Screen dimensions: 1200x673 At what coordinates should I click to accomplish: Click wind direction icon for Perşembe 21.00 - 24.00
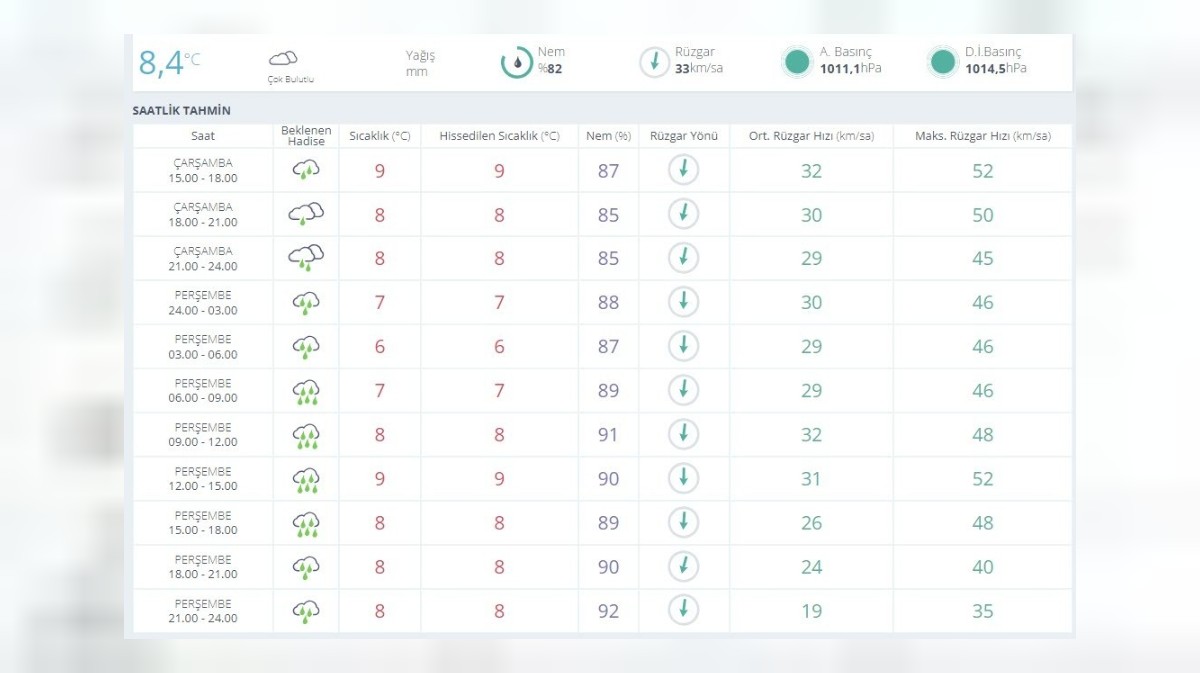(x=683, y=610)
